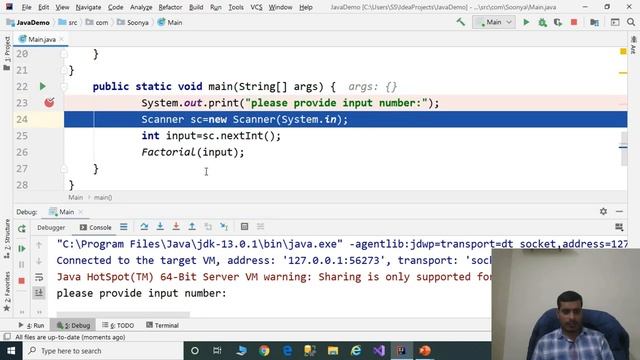Click the Soonya package breadcrumb
This screenshot has height=360, width=640.
133,22
